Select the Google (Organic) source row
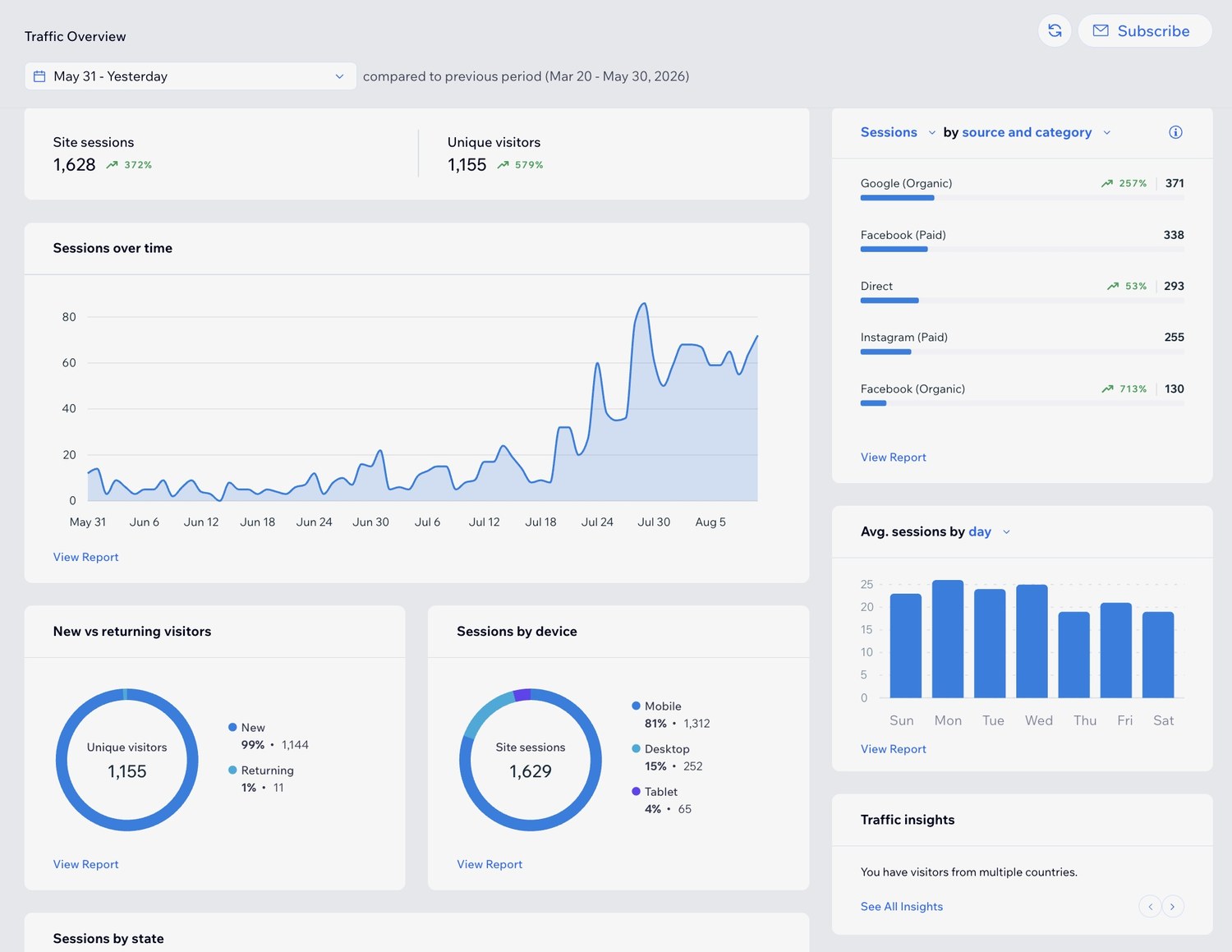Viewport: 1232px width, 952px height. [x=1023, y=188]
